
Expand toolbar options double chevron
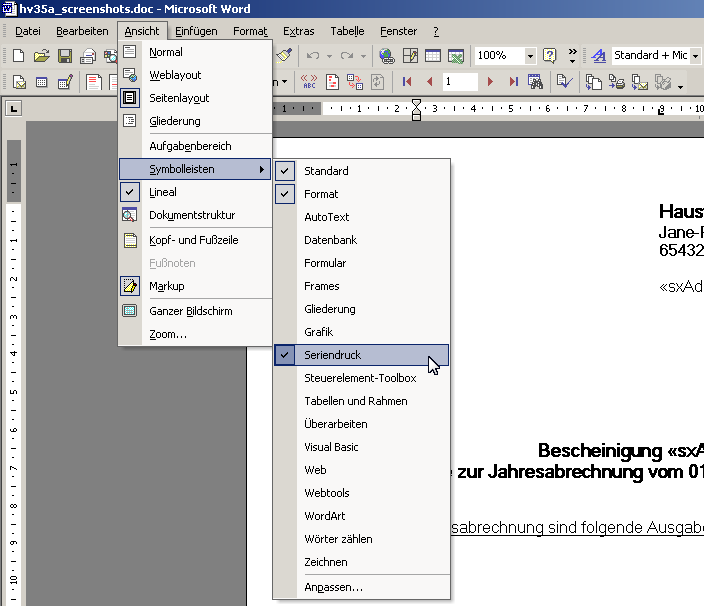click(x=572, y=56)
